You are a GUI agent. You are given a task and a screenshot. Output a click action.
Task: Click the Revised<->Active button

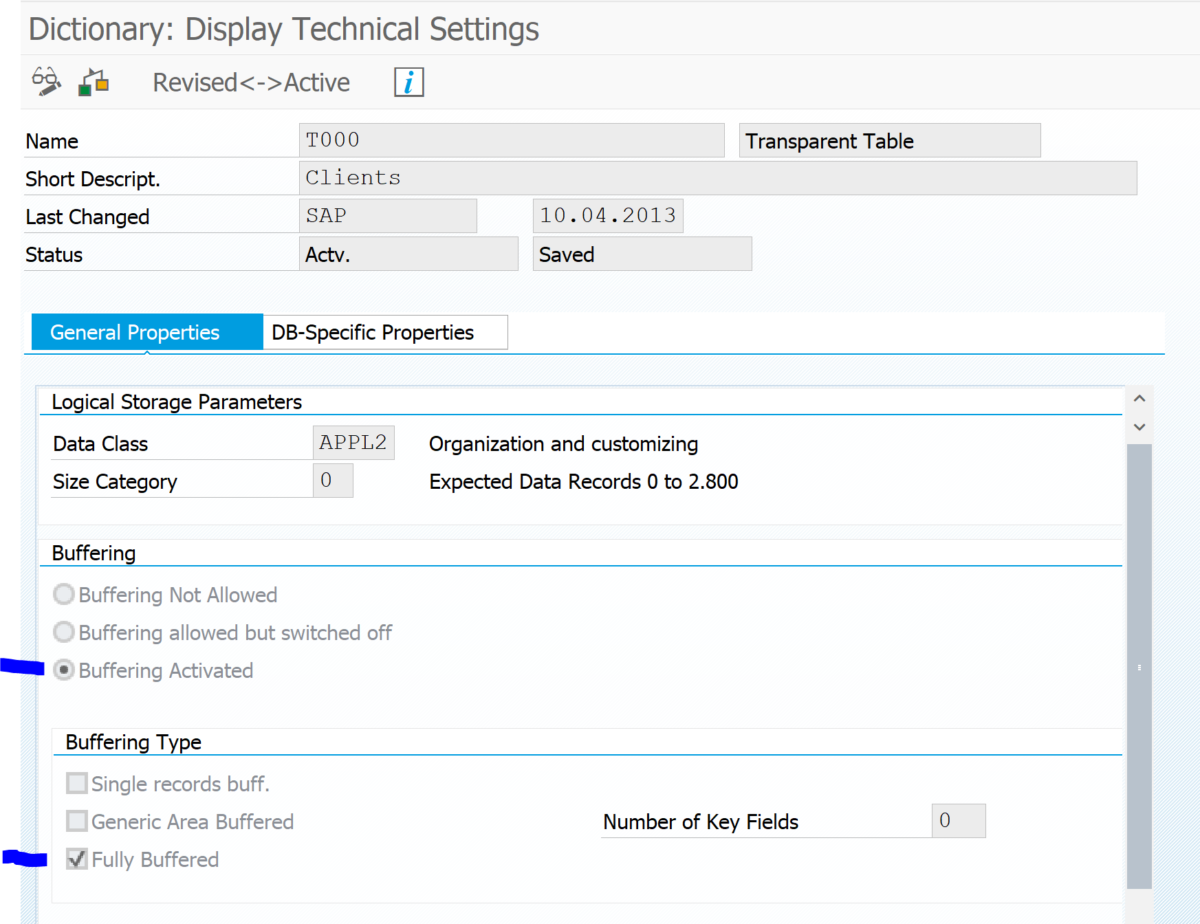pos(251,81)
